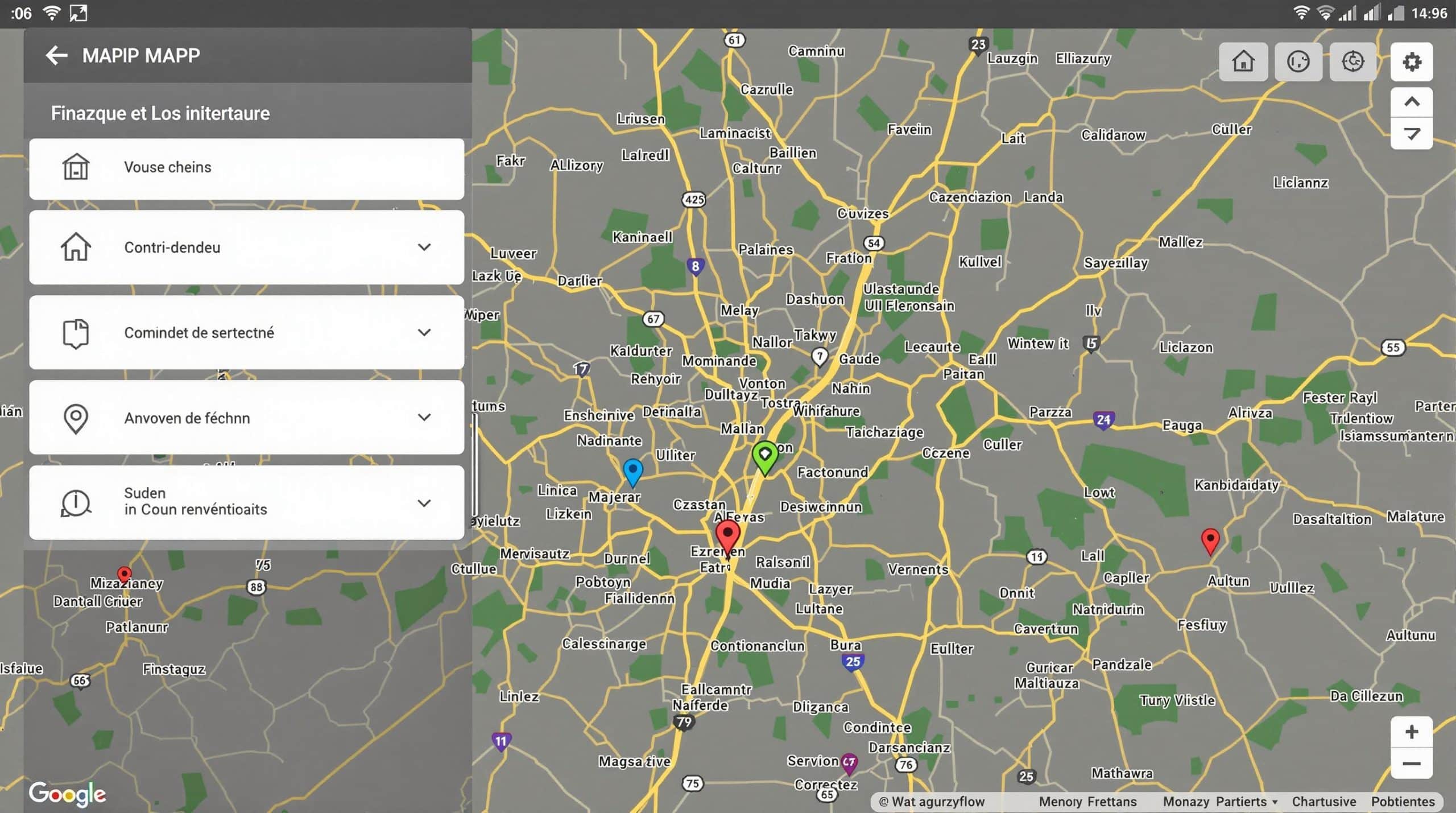Viewport: 1456px width, 813px height.
Task: Expand the Anvoven de féchnn chevron
Action: pyautogui.click(x=424, y=417)
